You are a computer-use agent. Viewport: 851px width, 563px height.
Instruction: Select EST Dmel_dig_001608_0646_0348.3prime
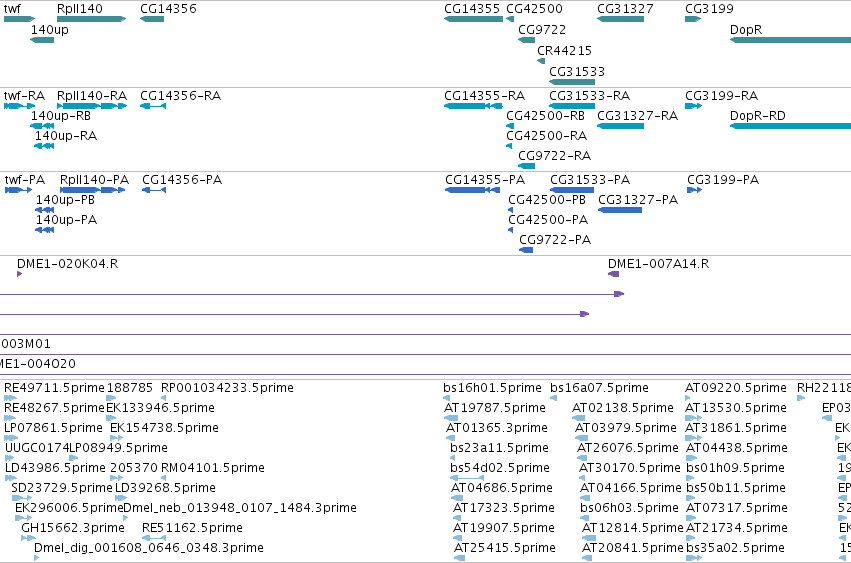[149, 548]
